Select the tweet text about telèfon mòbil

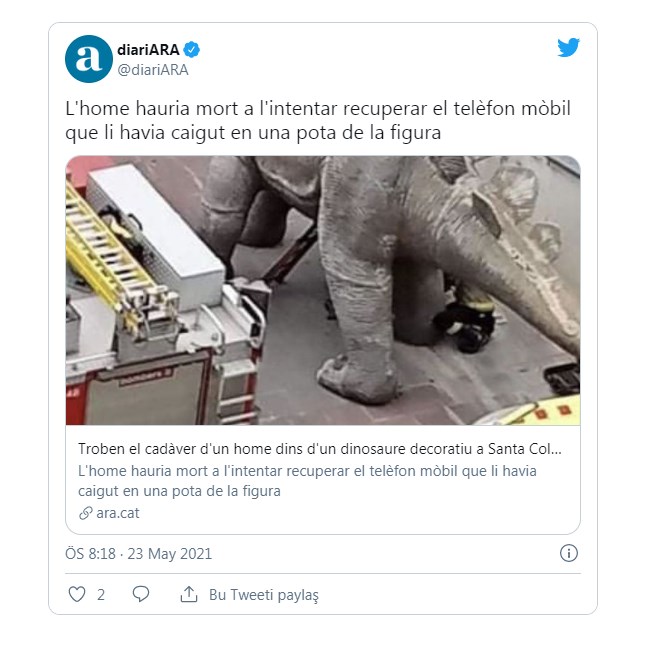click(318, 120)
